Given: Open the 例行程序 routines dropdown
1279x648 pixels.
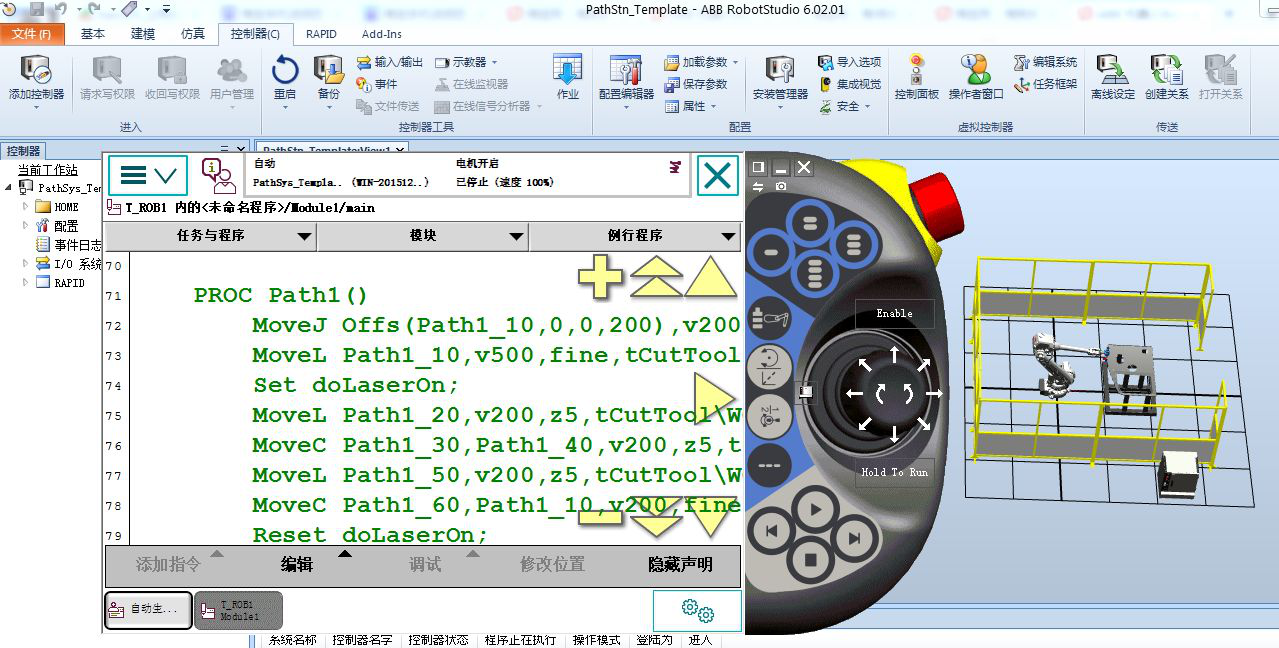Looking at the screenshot, I should 634,236.
